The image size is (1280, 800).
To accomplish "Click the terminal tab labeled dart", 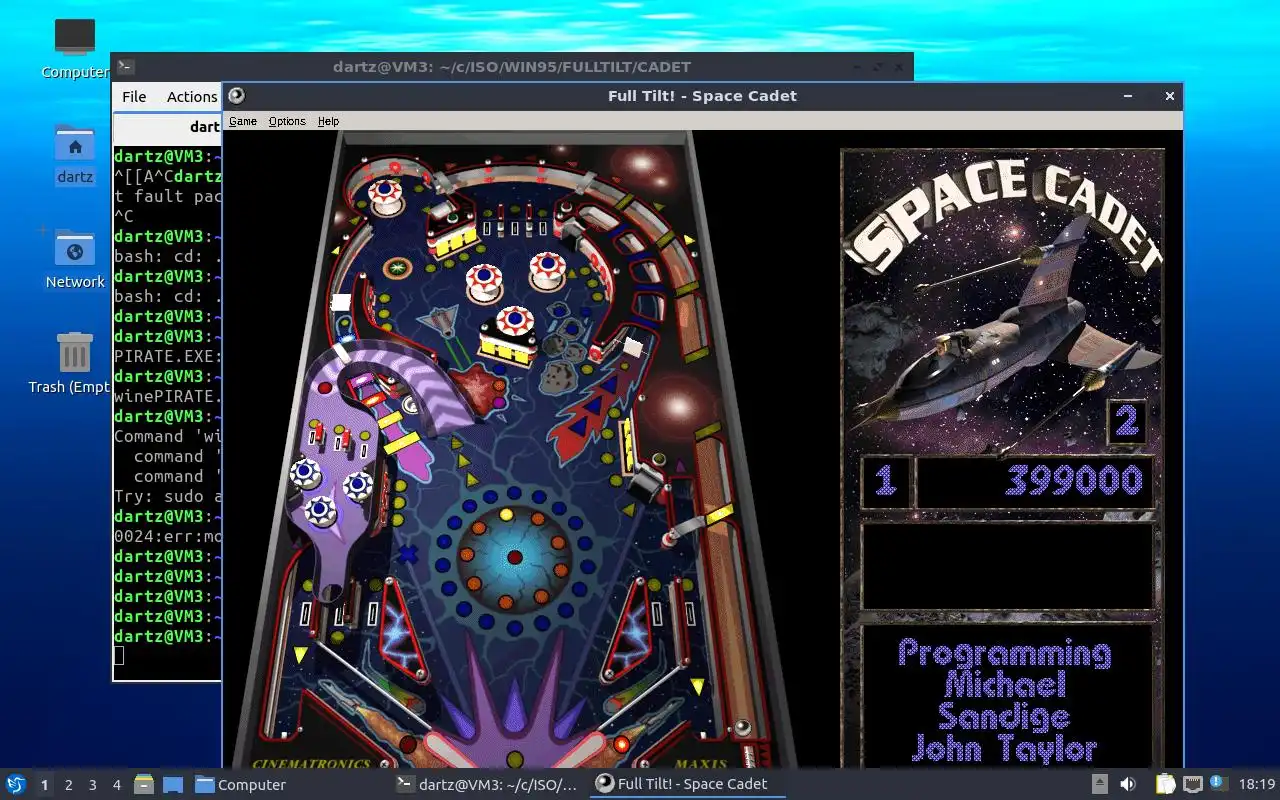I will [204, 127].
